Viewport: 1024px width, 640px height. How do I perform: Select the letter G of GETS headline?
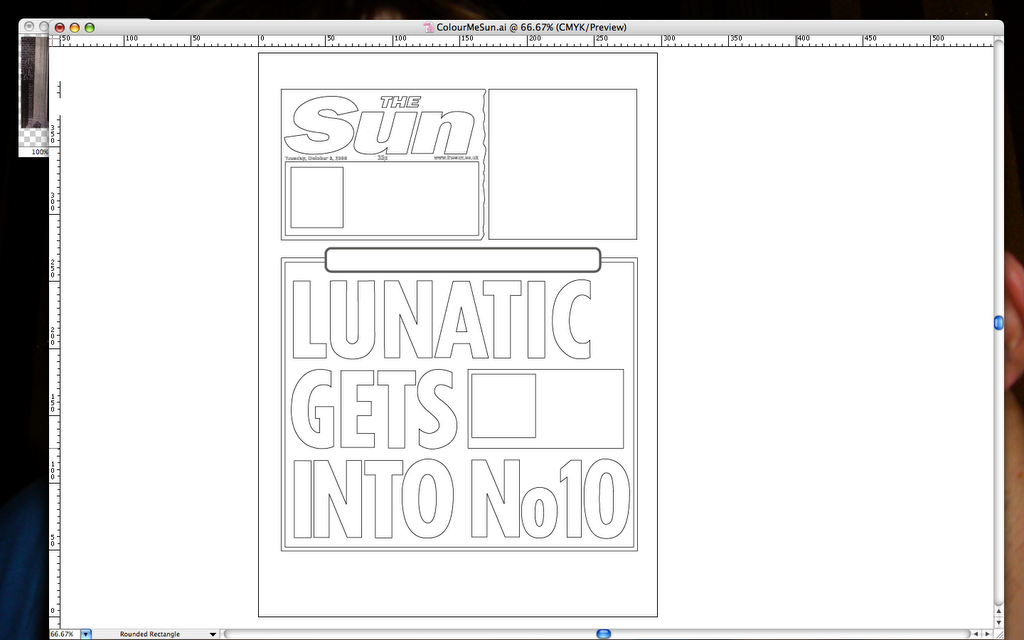(313, 409)
